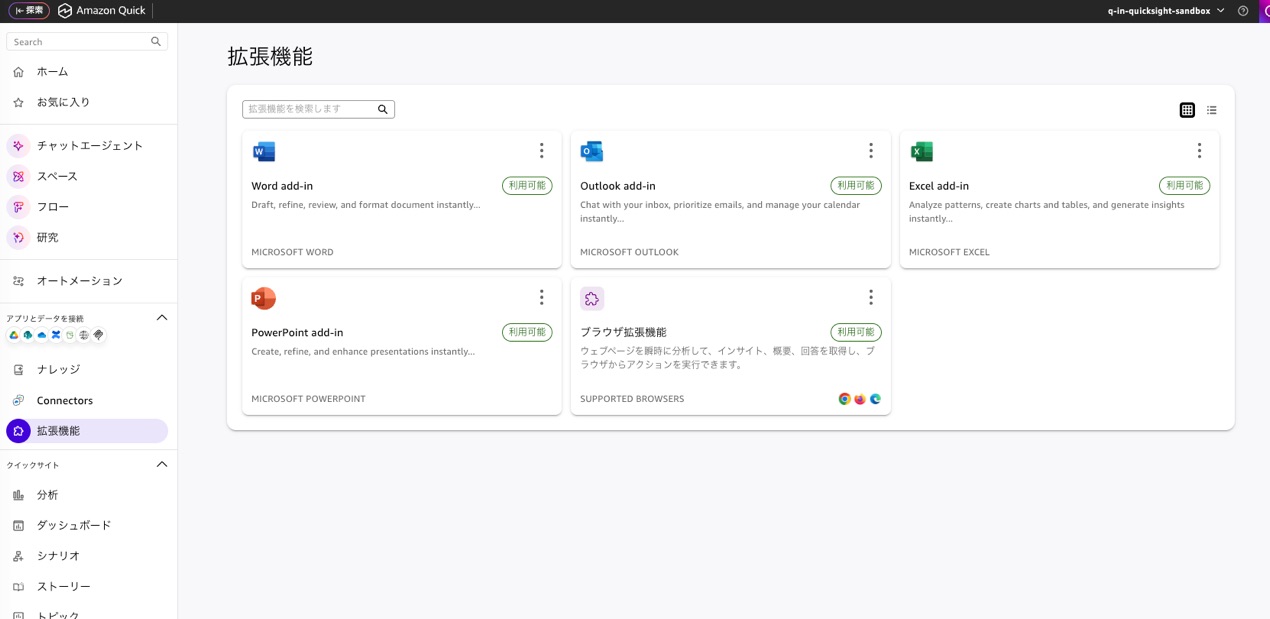
Task: Collapse the 探索 navigation panel
Action: [29, 11]
